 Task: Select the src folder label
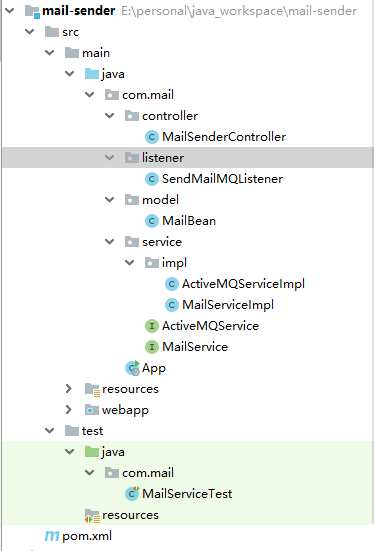(x=70, y=32)
